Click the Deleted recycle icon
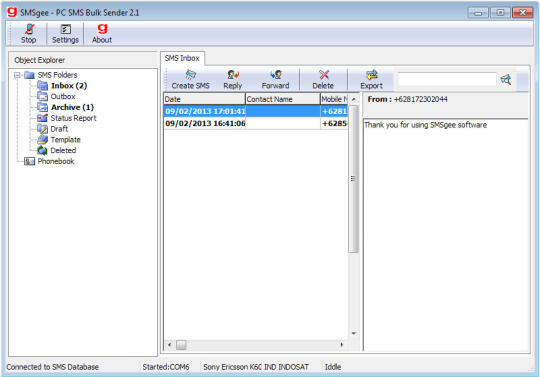540x377 pixels. (42, 150)
